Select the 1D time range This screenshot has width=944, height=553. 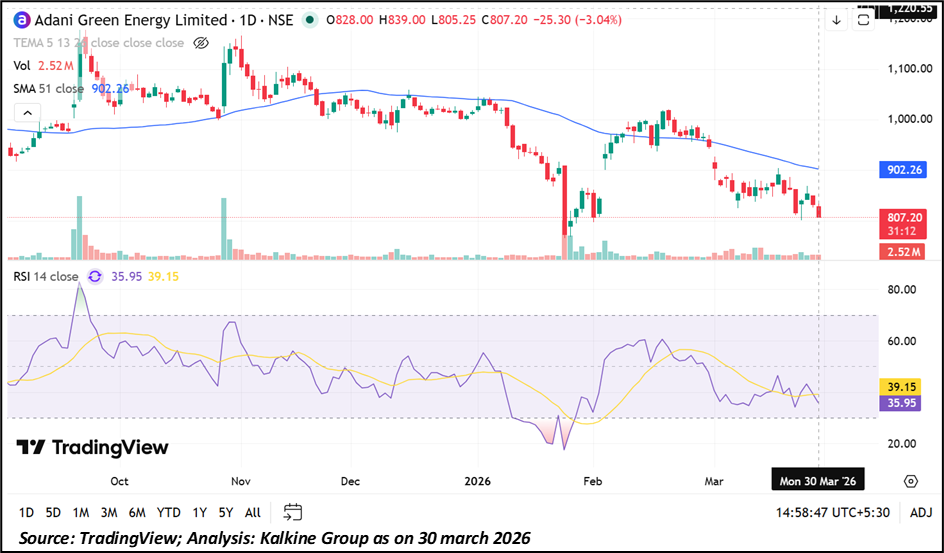[27, 512]
